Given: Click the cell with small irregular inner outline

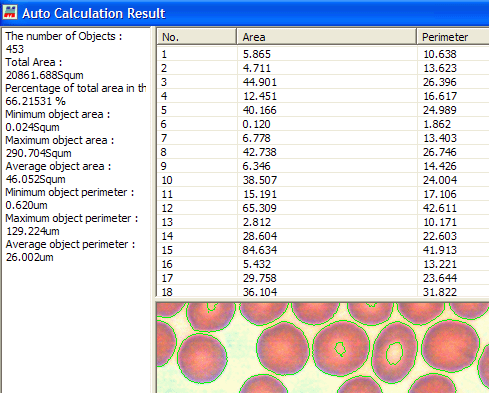Looking at the screenshot, I should [341, 347].
